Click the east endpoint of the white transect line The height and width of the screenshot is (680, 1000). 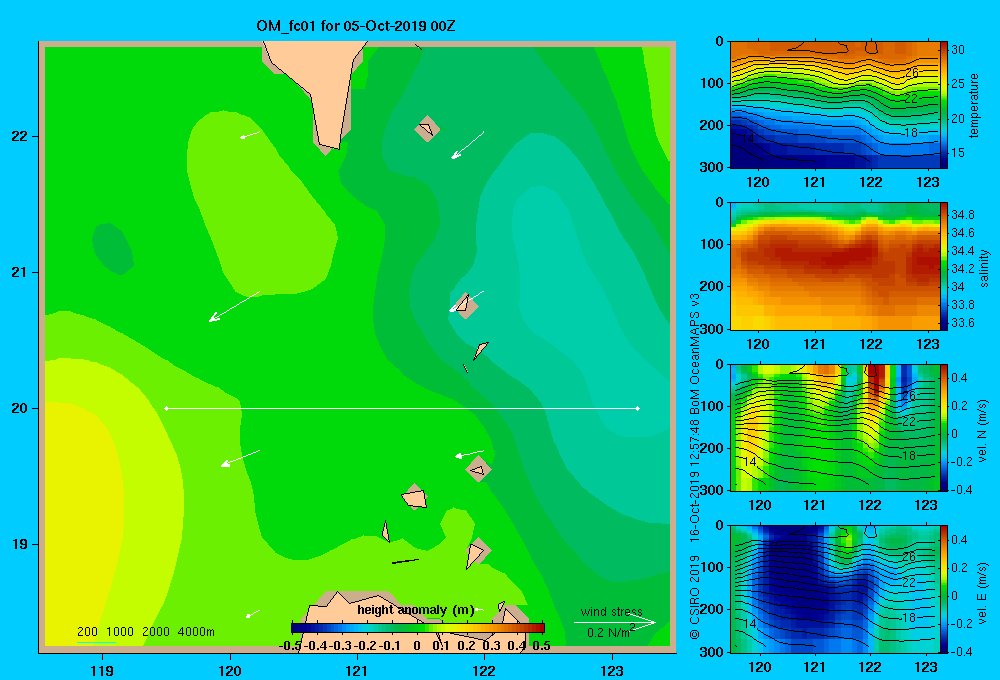[638, 408]
